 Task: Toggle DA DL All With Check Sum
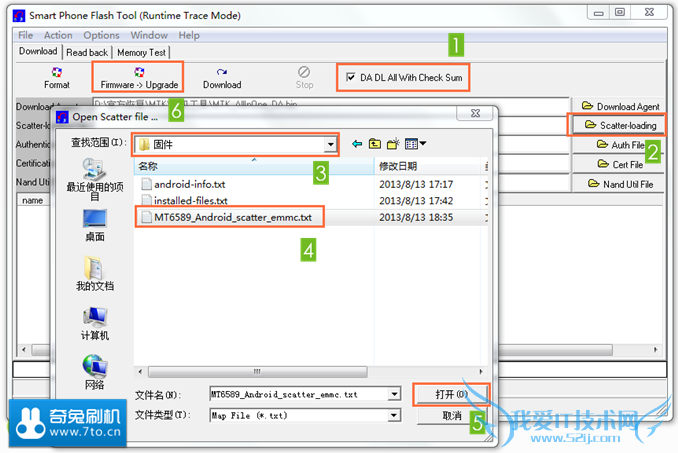(x=351, y=77)
